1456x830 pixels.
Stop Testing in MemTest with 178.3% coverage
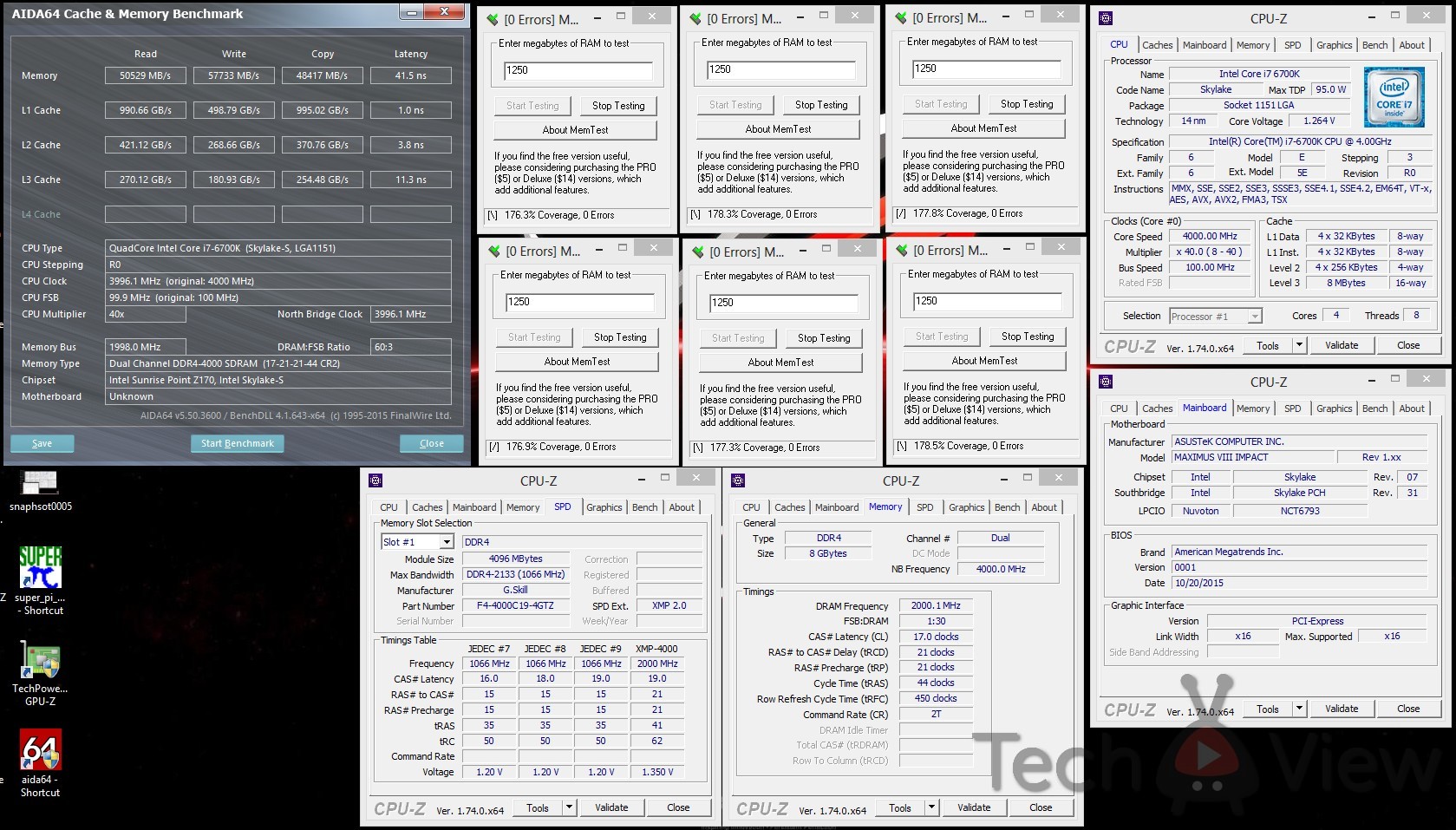[821, 105]
